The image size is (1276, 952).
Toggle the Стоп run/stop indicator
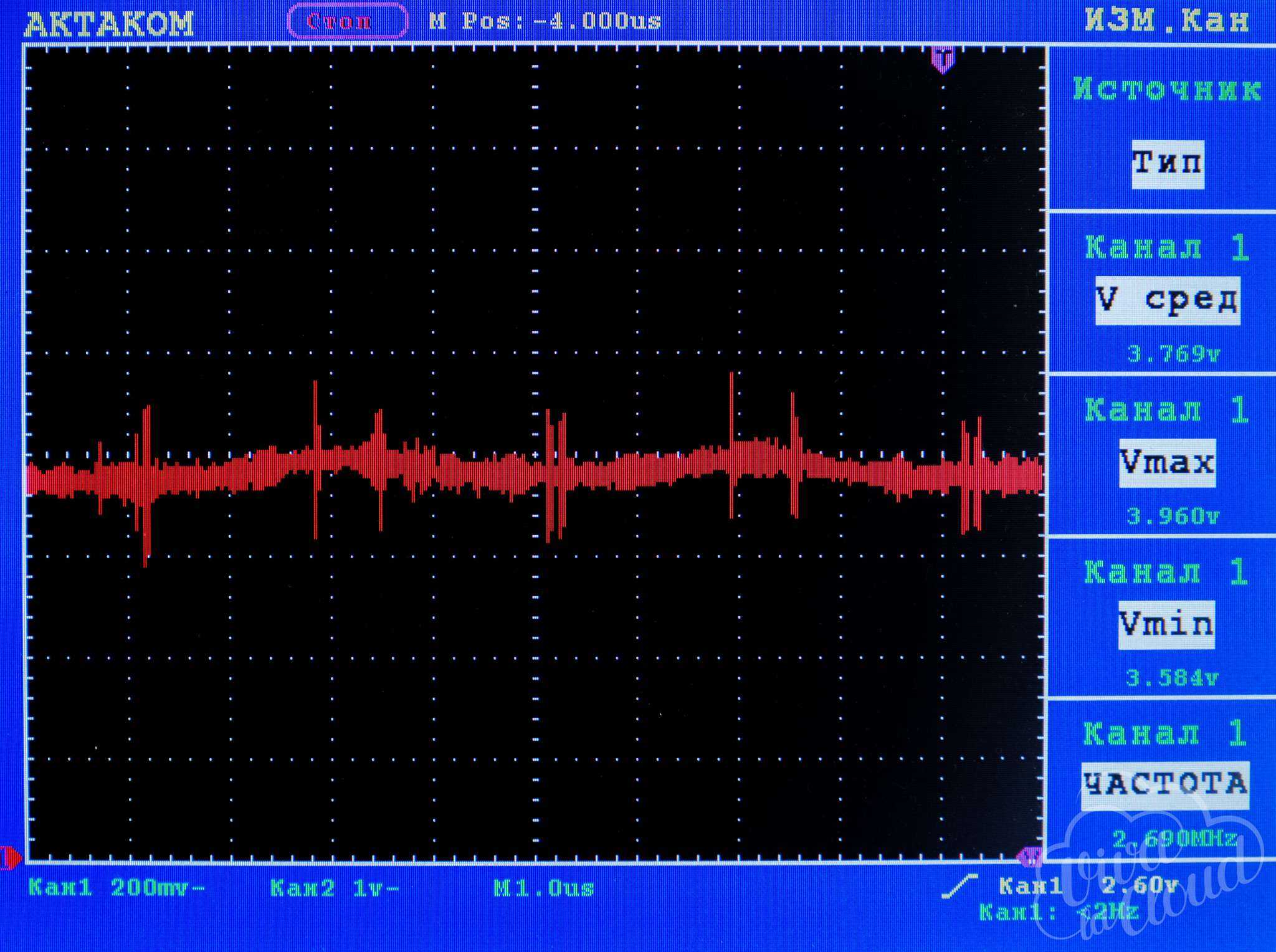click(x=346, y=22)
